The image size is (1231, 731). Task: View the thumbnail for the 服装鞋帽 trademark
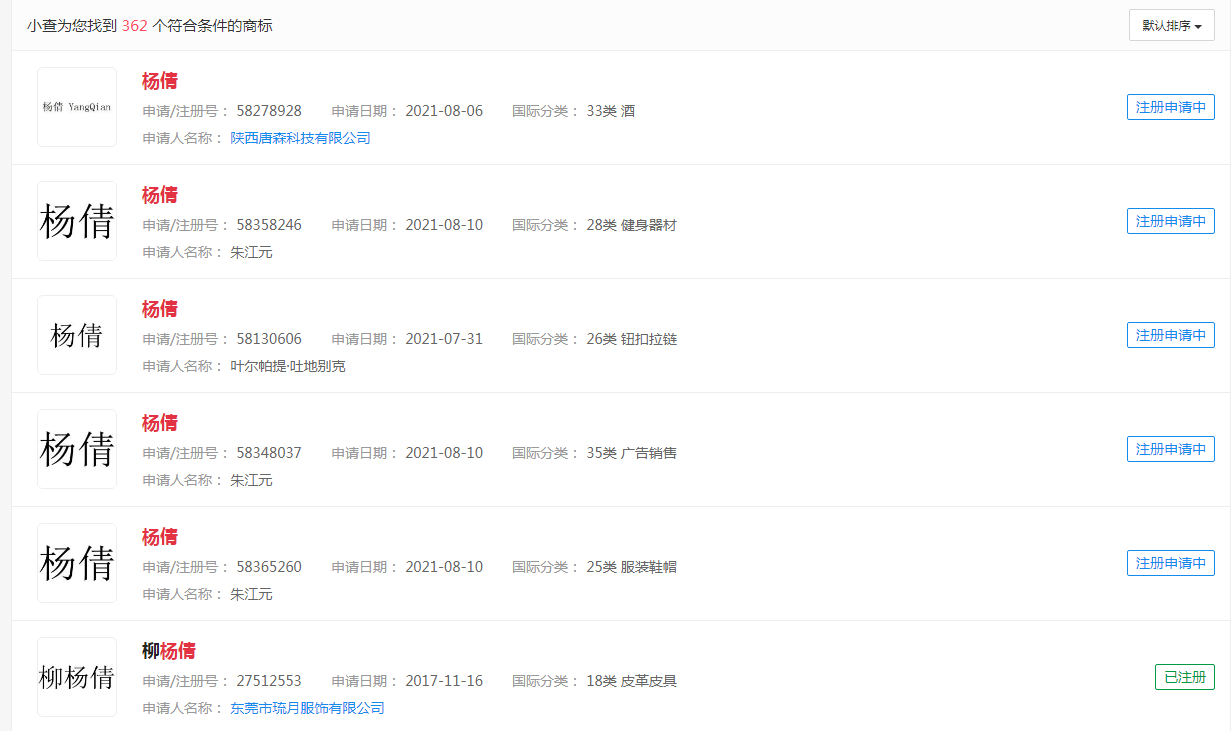[77, 563]
